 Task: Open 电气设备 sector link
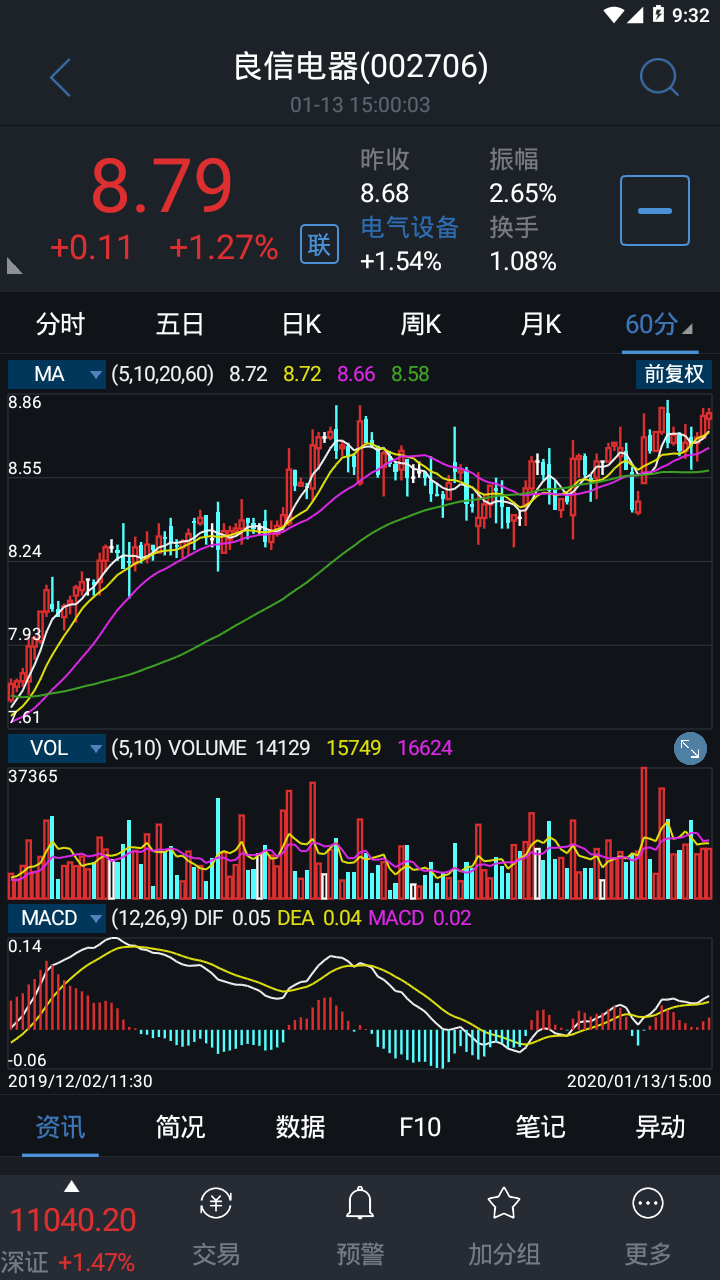click(409, 227)
